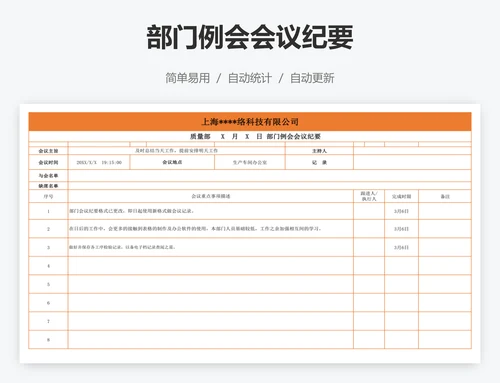
Task: Click the 跟进人/执行人 column header
Action: [369, 196]
